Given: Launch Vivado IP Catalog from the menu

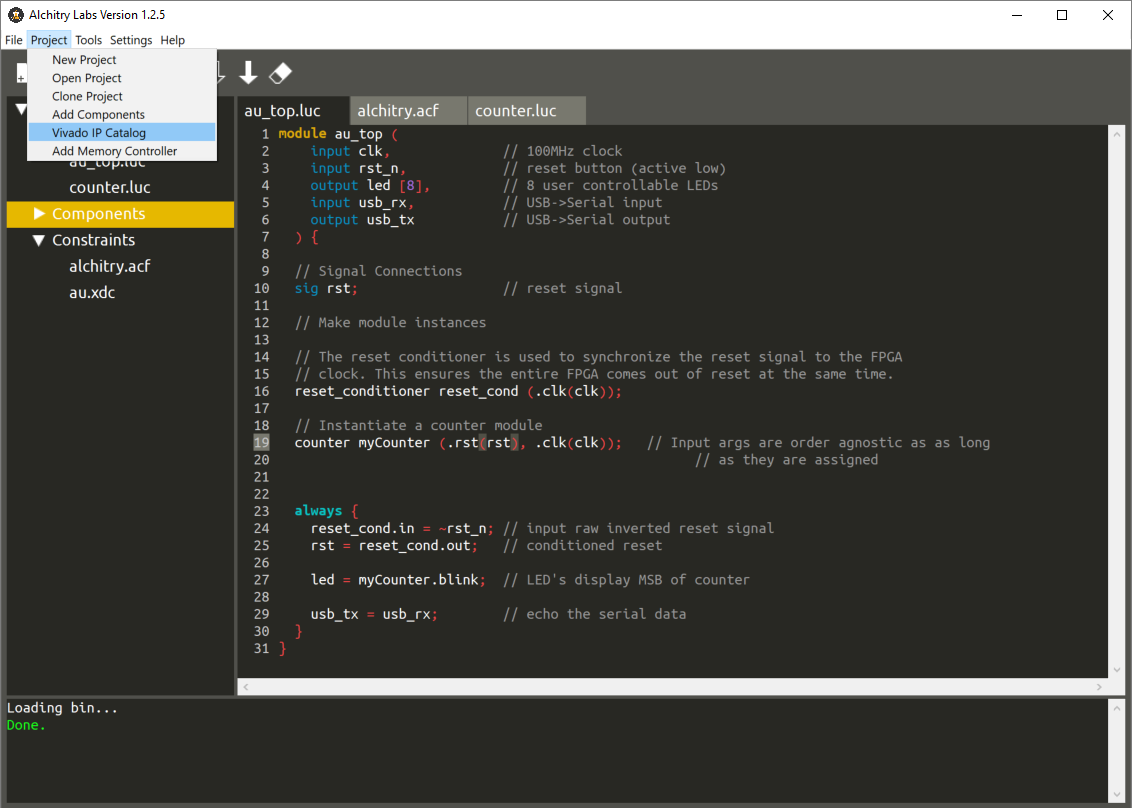Looking at the screenshot, I should (122, 132).
